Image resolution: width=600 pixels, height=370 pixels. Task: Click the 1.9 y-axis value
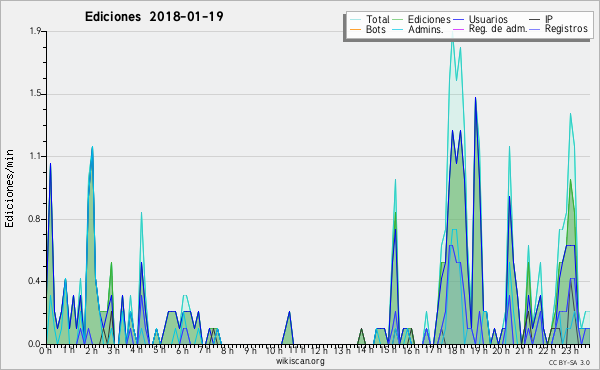[35, 31]
